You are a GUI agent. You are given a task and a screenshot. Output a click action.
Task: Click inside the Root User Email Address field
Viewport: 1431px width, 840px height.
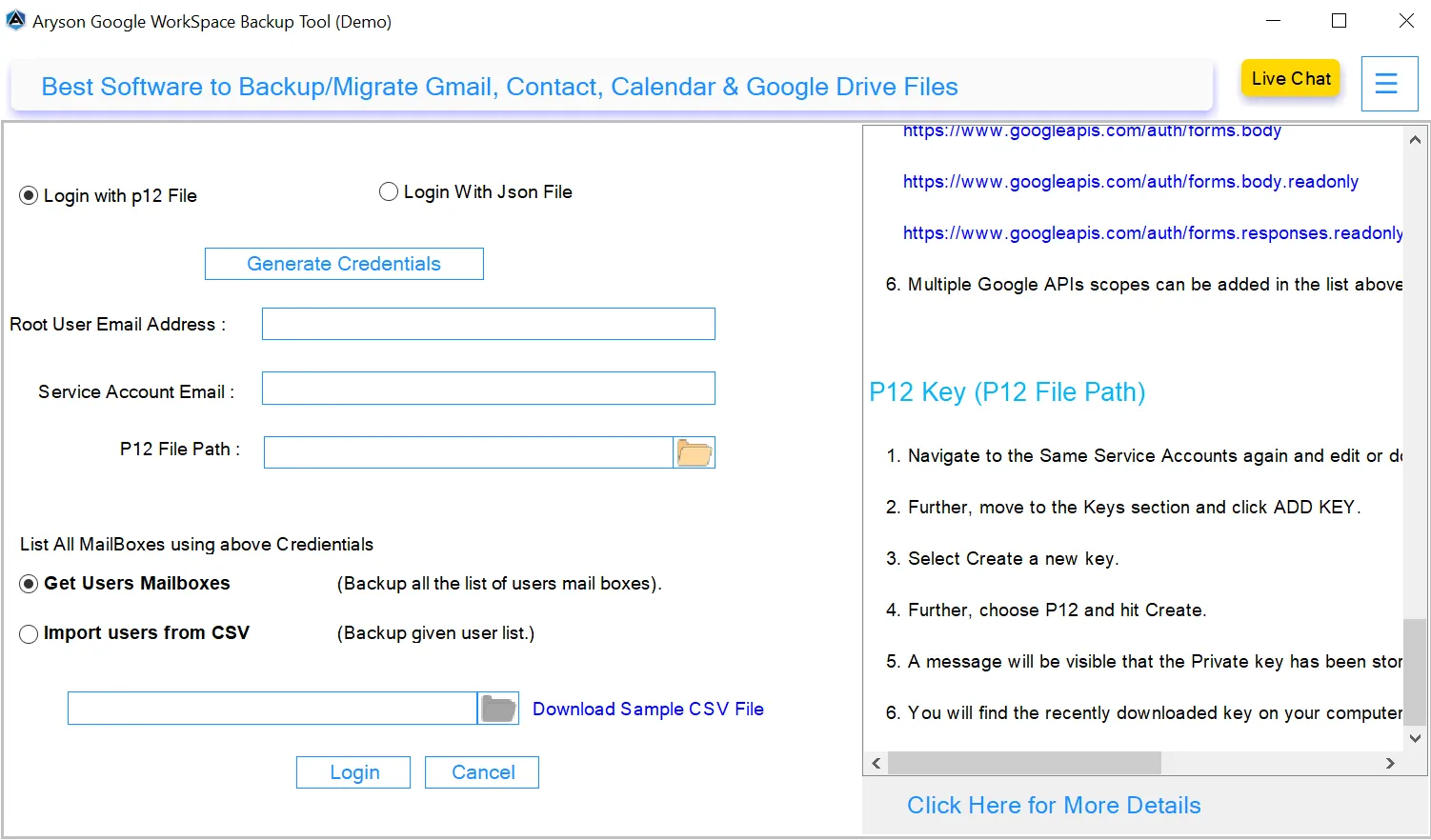point(488,324)
